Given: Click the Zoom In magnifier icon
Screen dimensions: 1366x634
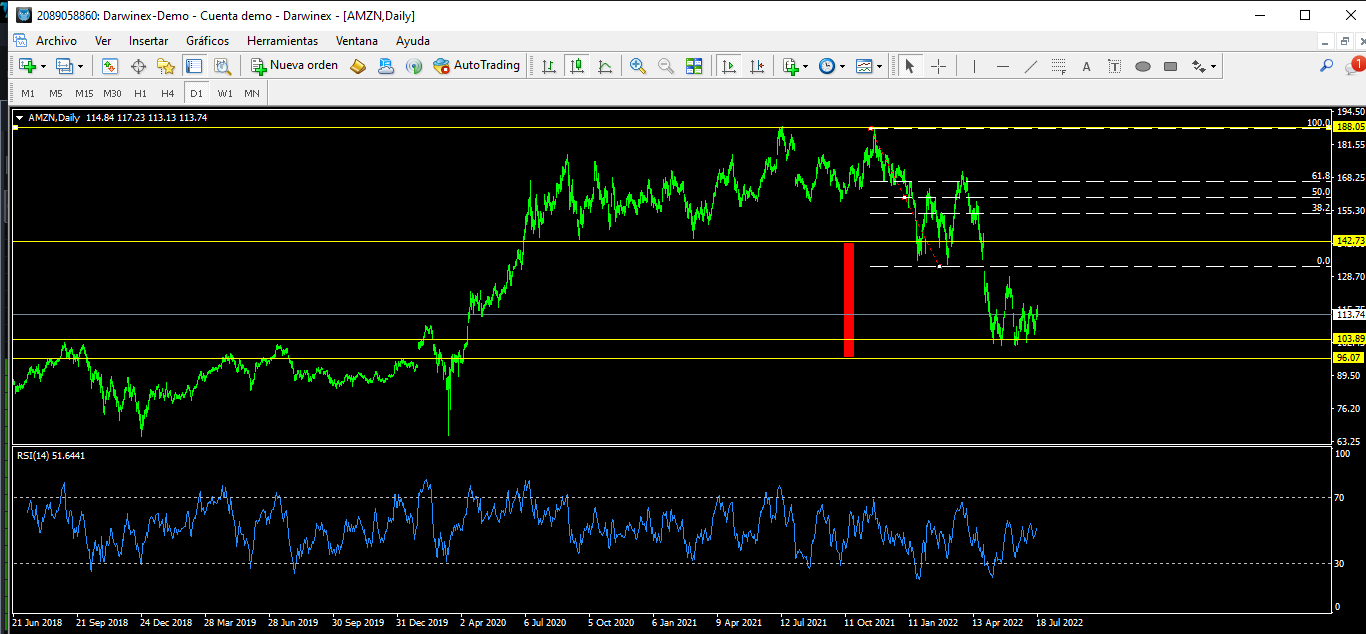Looking at the screenshot, I should pos(637,66).
